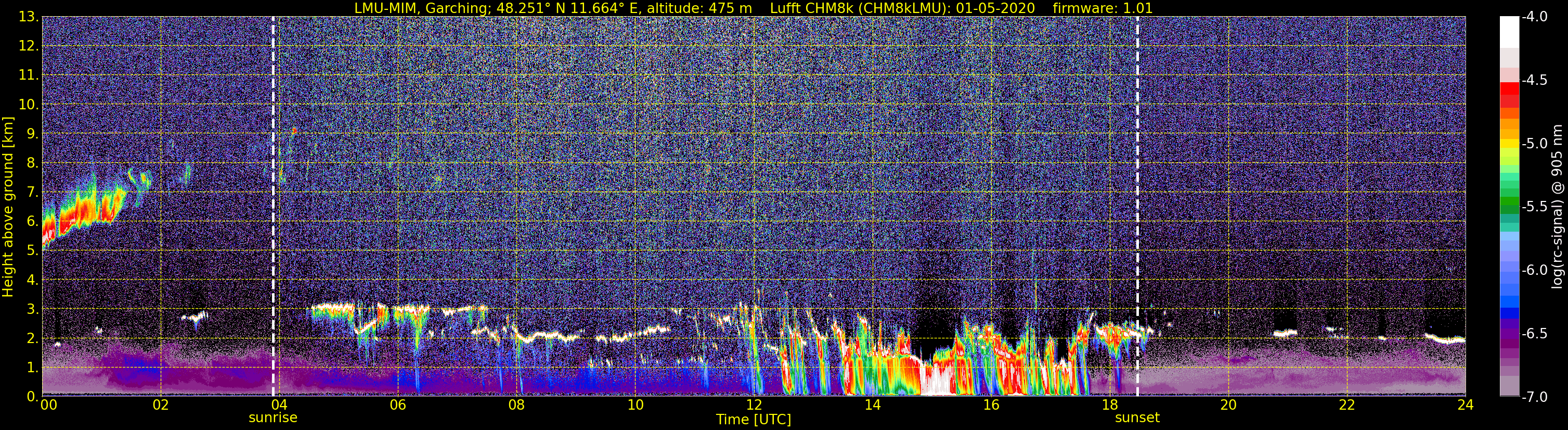Screen dimensions: 1568x430
Task: Click the 'Height above ground [km]' axis title
Action: coord(8,207)
